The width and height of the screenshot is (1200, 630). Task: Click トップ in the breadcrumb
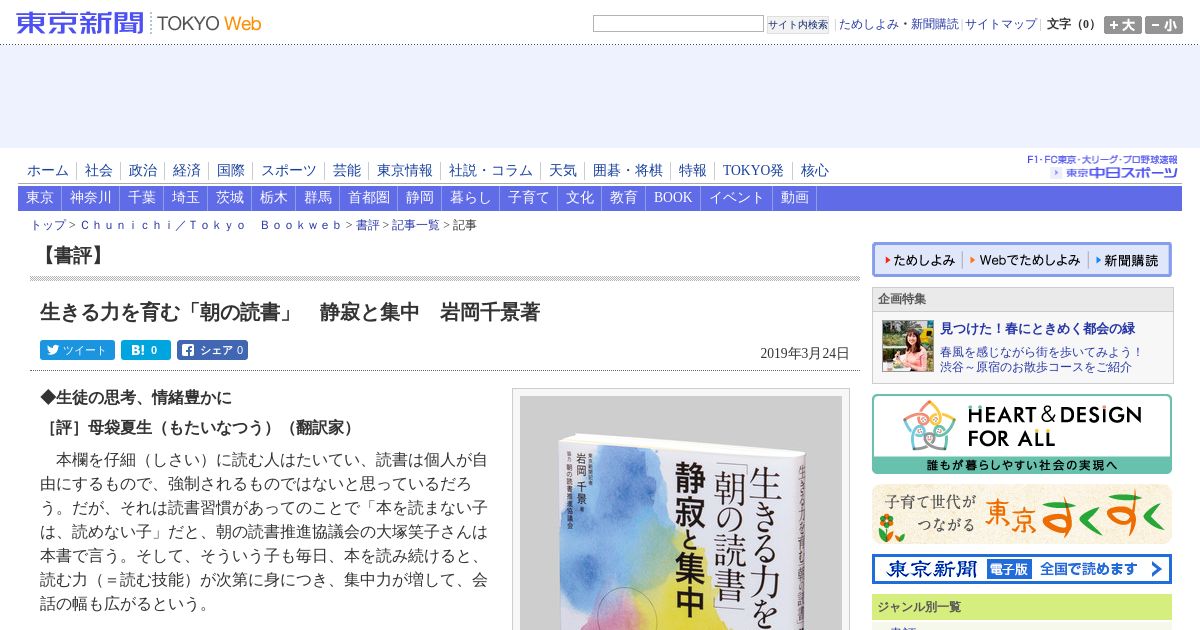(48, 226)
